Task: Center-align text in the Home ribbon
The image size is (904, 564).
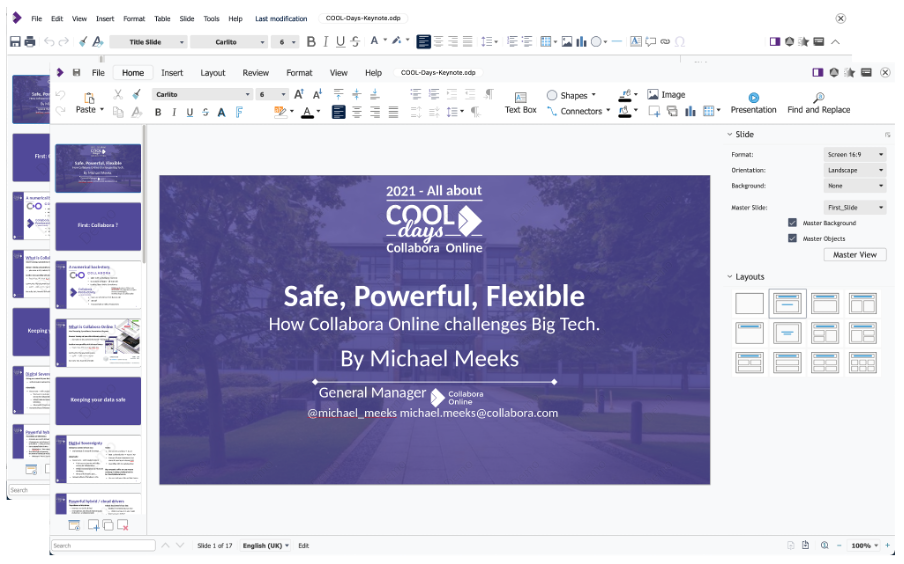Action: pos(356,112)
